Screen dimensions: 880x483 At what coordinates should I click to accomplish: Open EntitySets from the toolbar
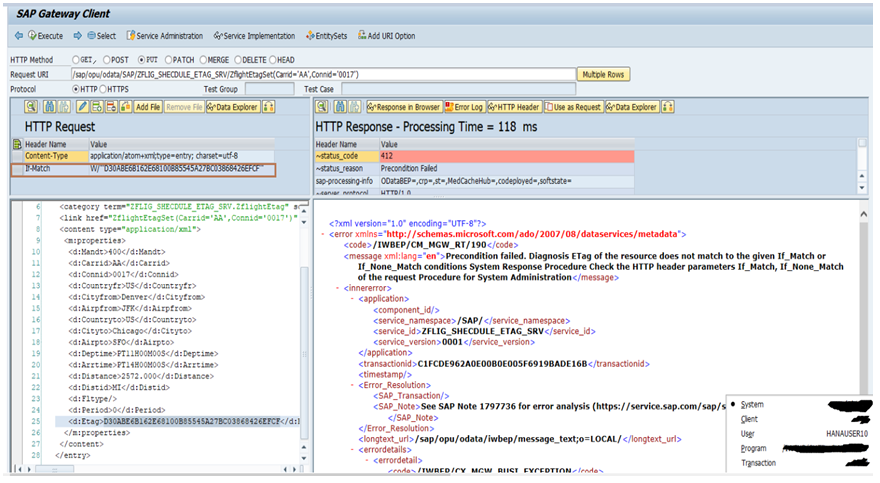coord(326,36)
